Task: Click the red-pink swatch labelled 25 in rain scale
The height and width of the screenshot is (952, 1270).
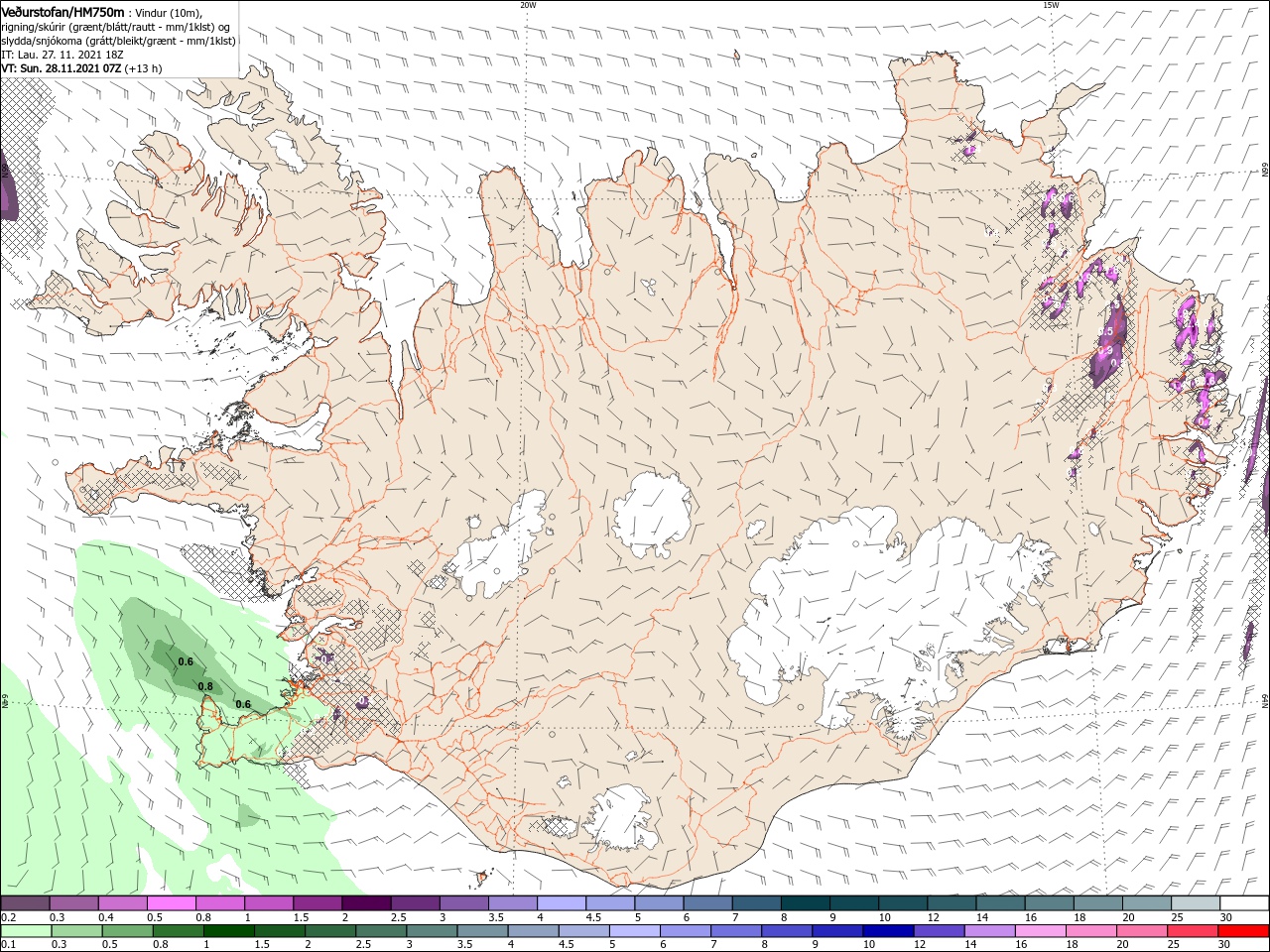Action: pos(1194,931)
